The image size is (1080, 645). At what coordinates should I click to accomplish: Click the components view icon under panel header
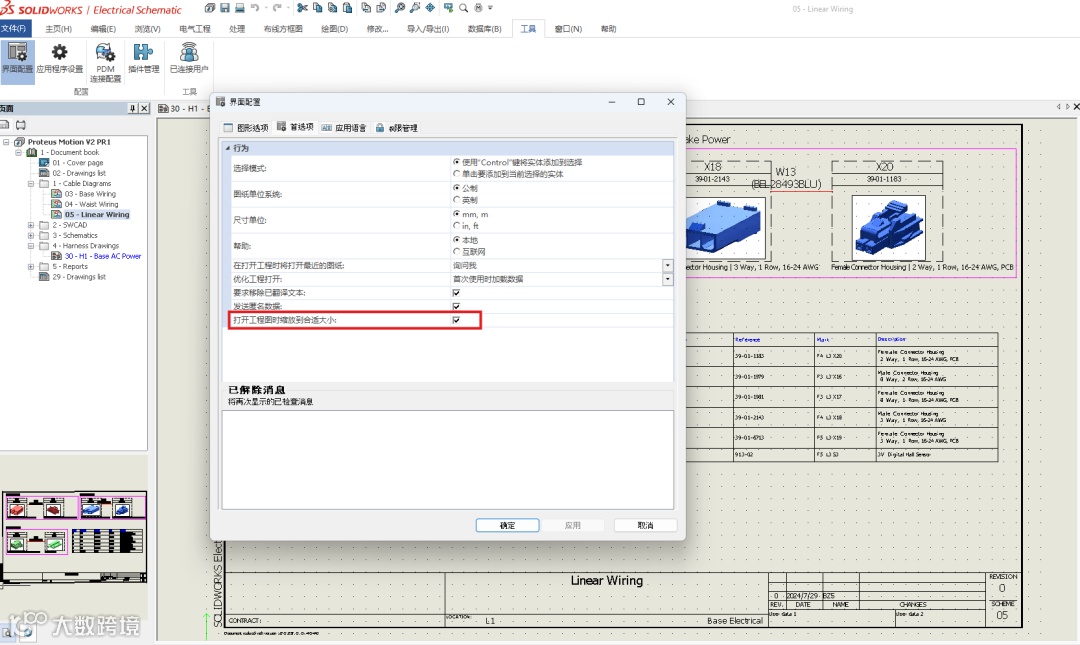pyautogui.click(x=21, y=125)
